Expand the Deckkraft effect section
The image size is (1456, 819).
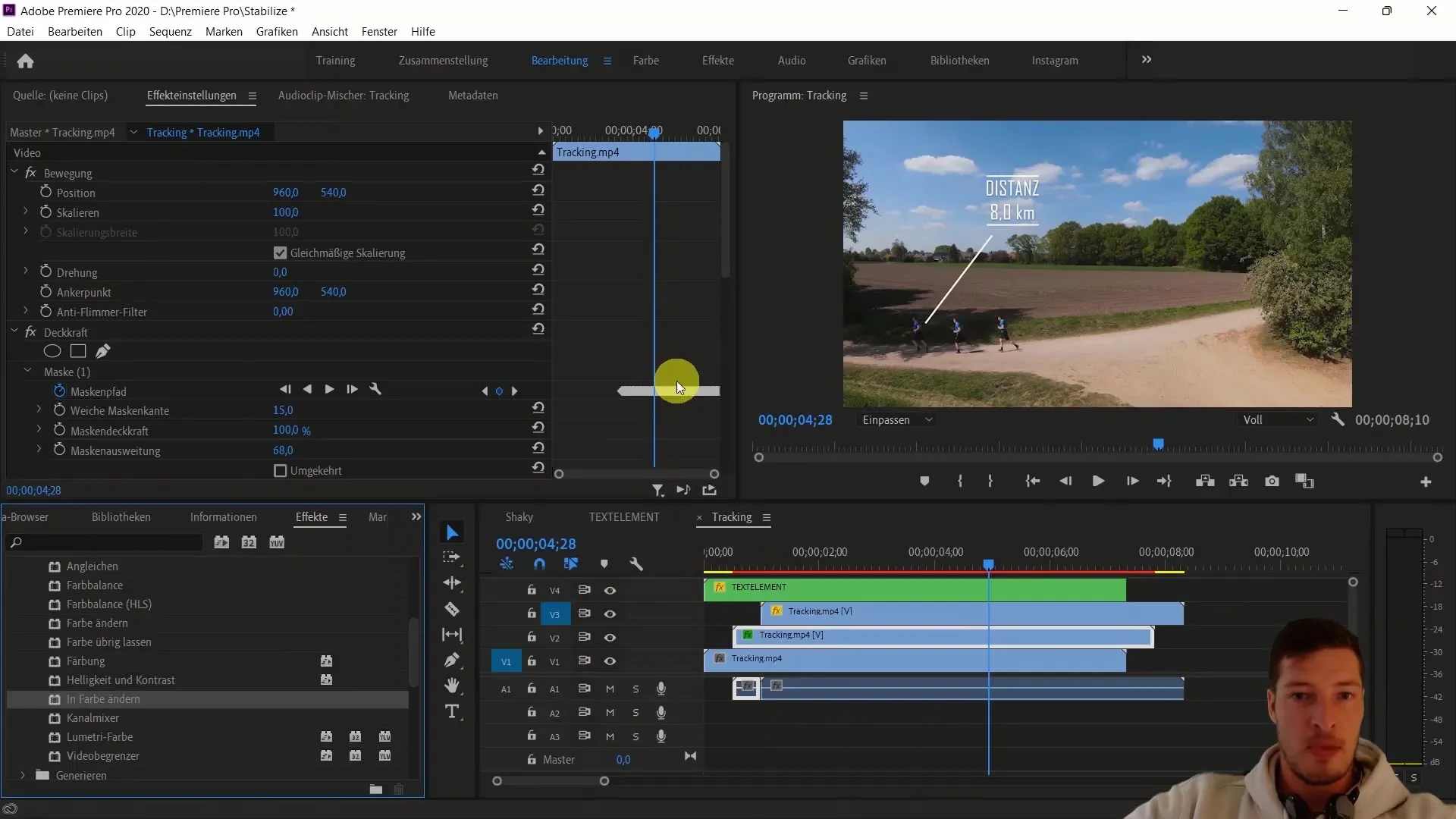14,331
